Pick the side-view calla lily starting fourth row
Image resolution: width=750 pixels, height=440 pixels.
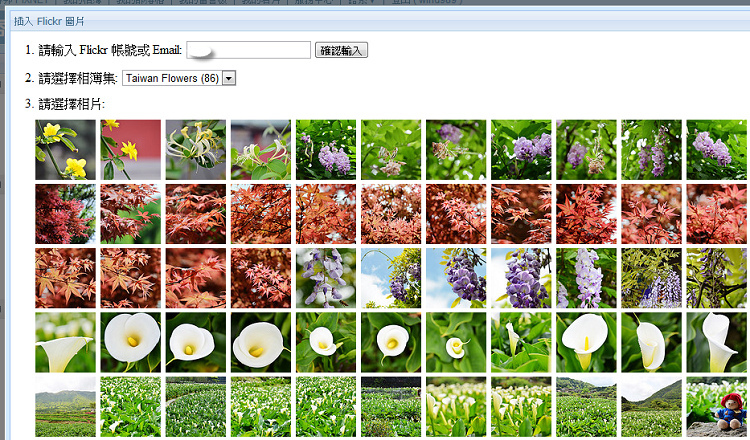[65, 342]
